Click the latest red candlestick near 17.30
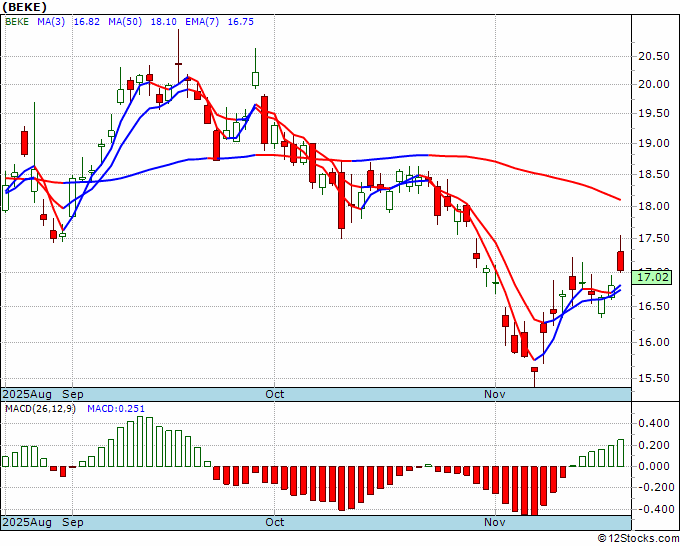 [621, 261]
